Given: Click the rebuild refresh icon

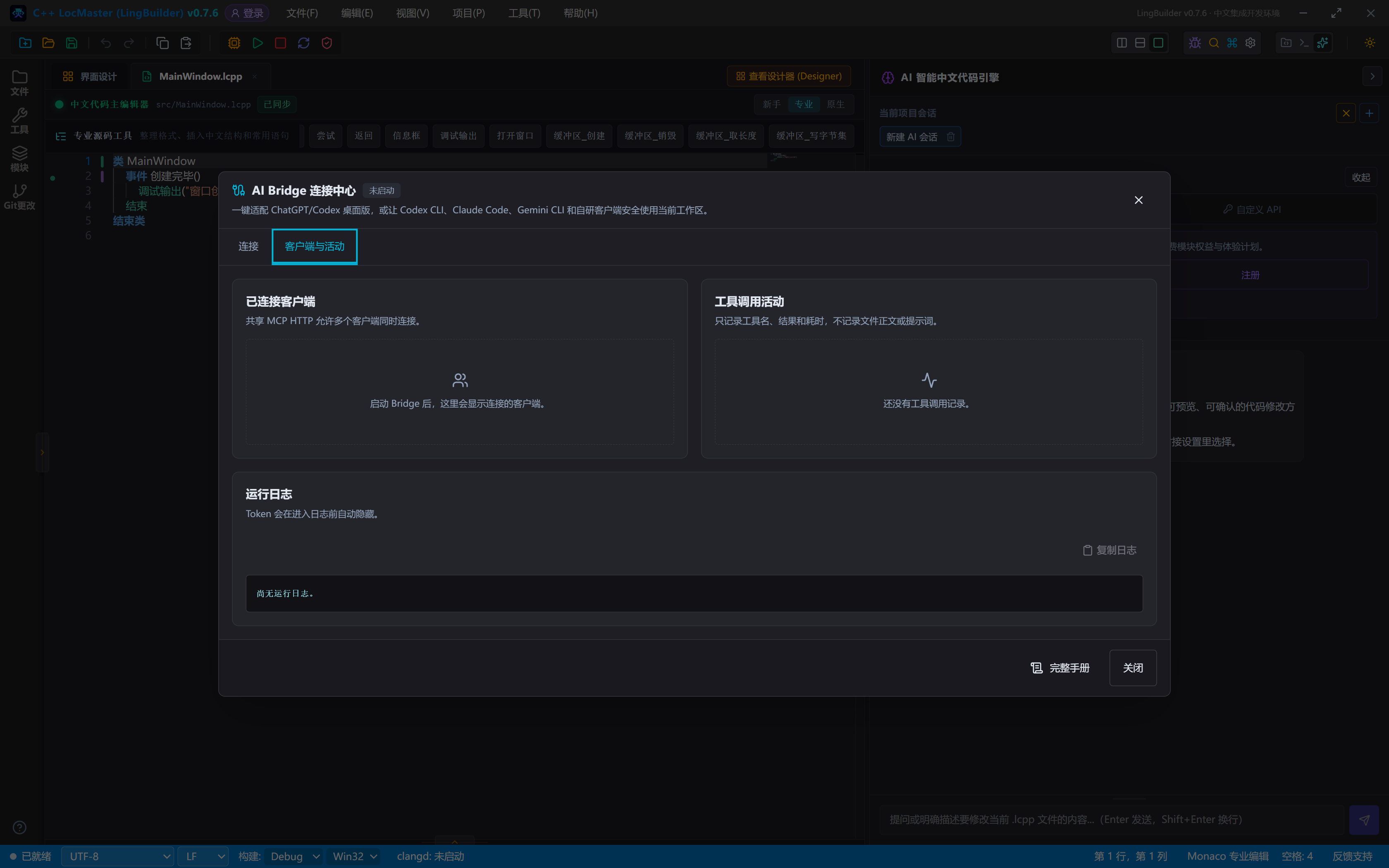Looking at the screenshot, I should 303,43.
